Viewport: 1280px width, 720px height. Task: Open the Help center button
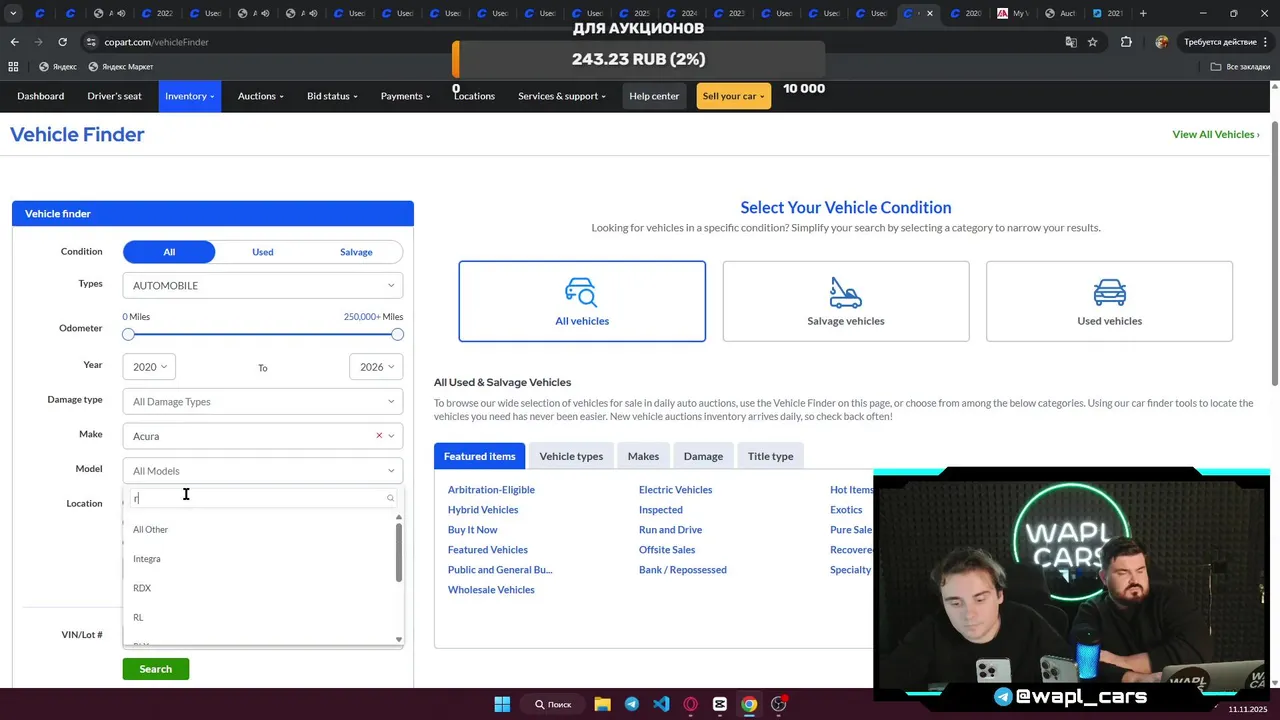654,96
